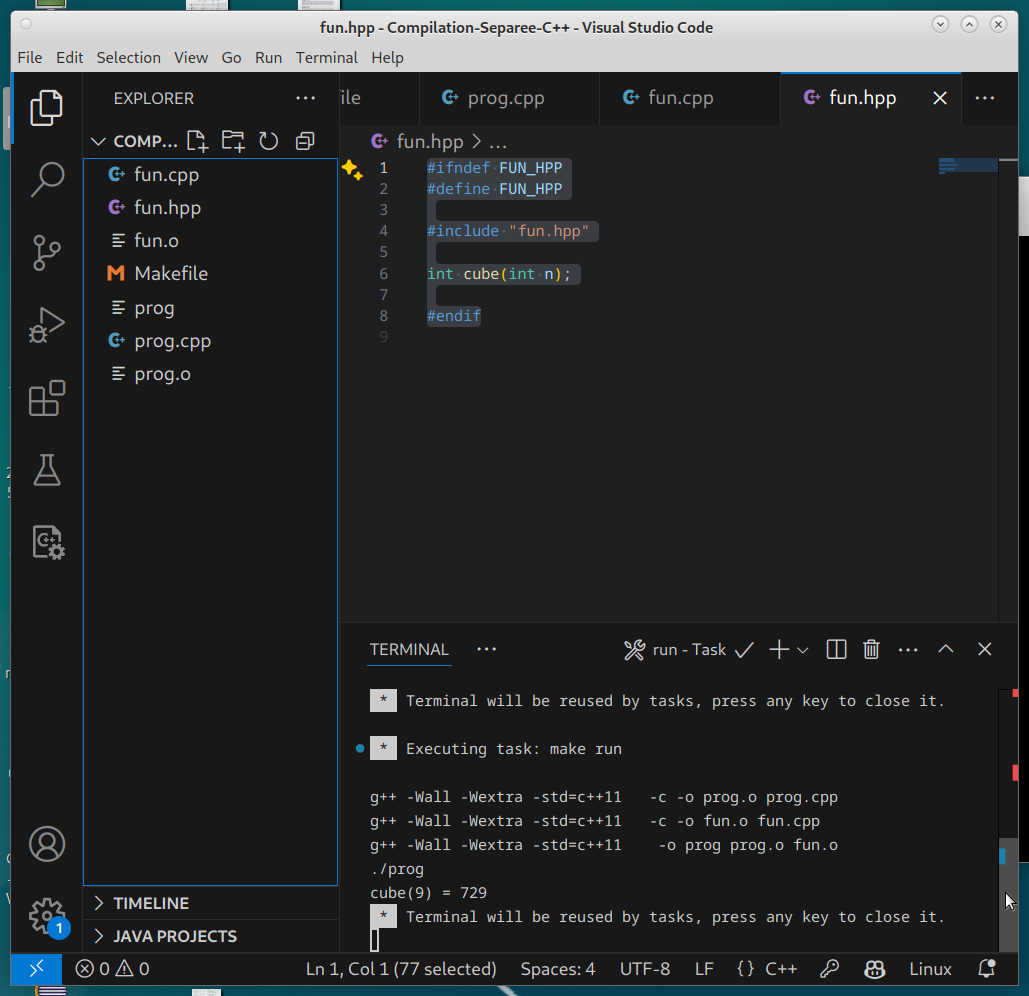
Task: Change end of line sequence LF
Action: point(704,968)
